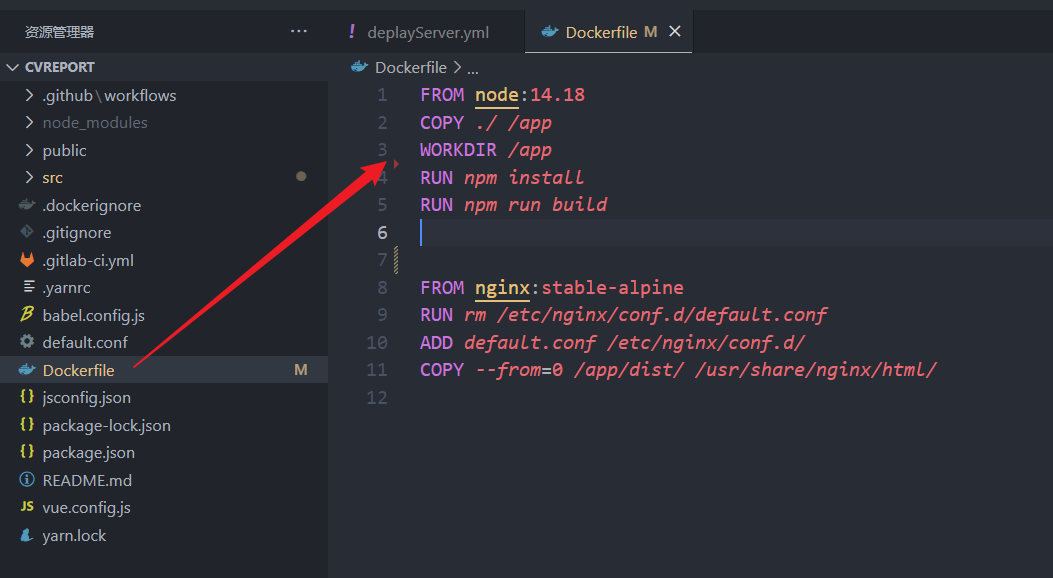Click the Yarn icon next to .yarnrc

(x=28, y=287)
